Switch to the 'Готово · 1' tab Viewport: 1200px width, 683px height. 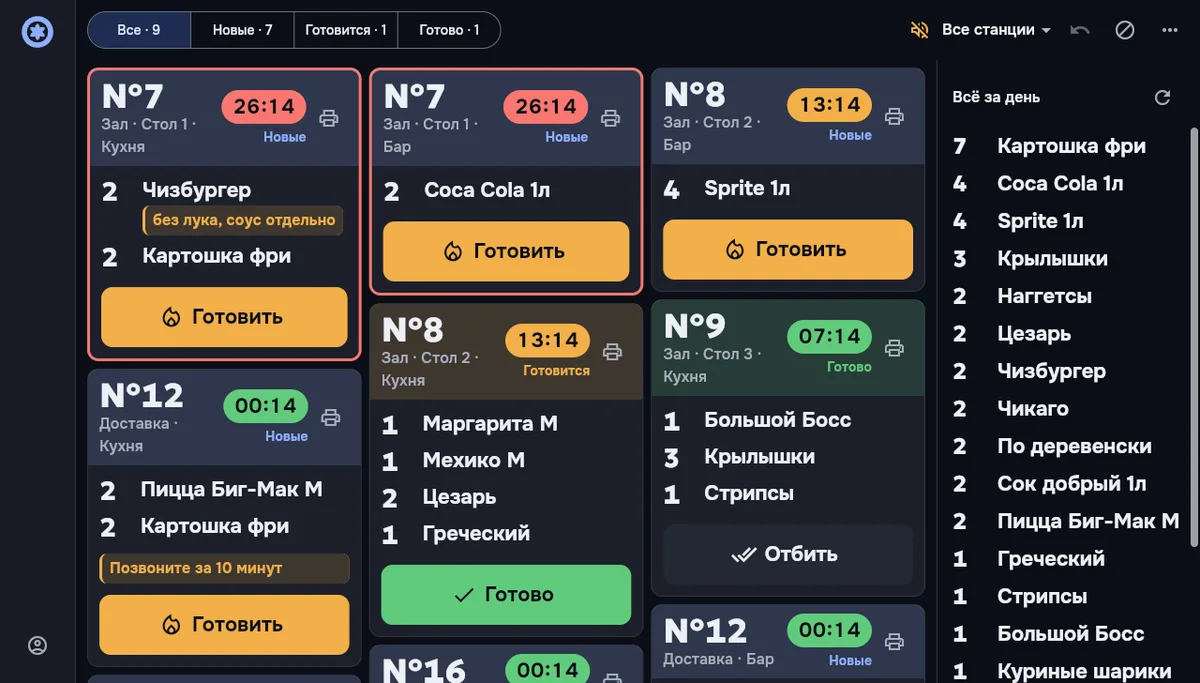click(449, 30)
